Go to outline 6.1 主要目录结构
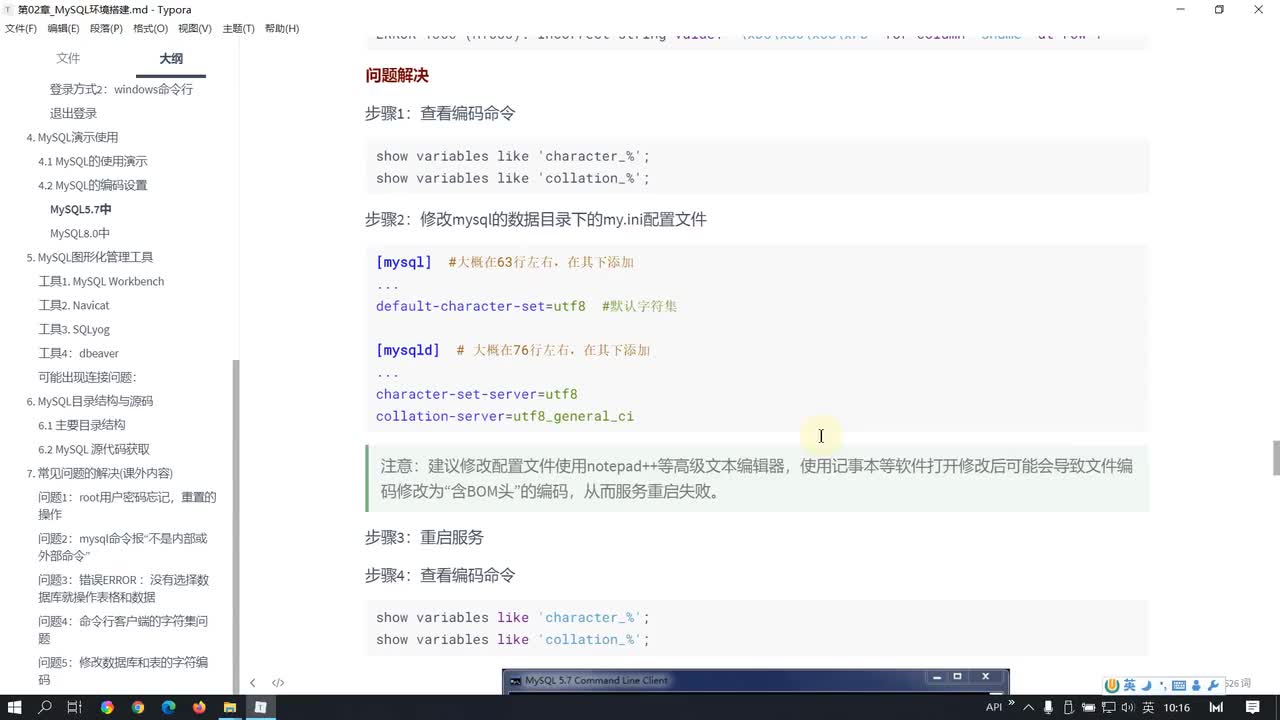The width and height of the screenshot is (1280, 720). [x=82, y=425]
